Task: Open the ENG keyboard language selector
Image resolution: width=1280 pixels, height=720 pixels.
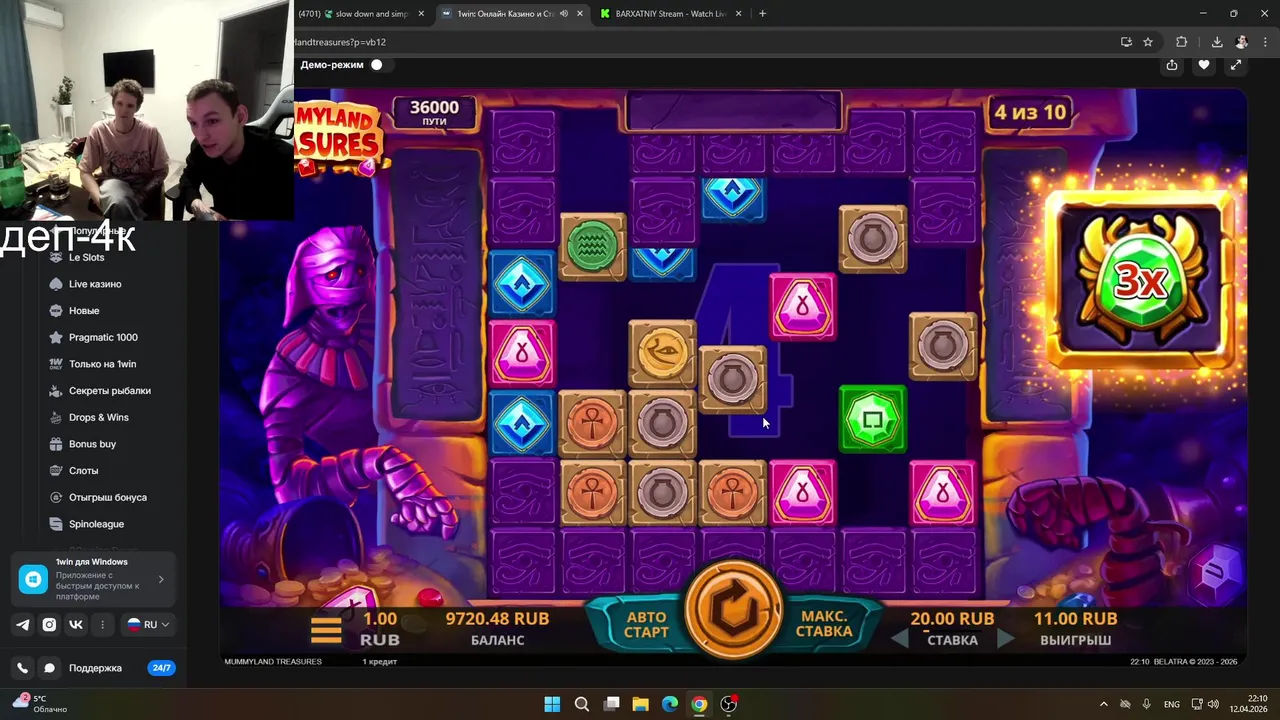Action: pyautogui.click(x=1172, y=704)
